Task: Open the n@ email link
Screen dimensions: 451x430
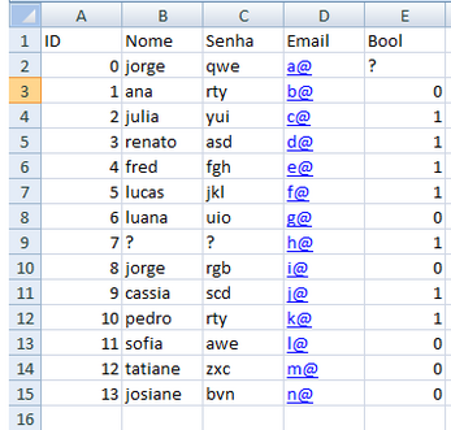Action: coord(300,394)
